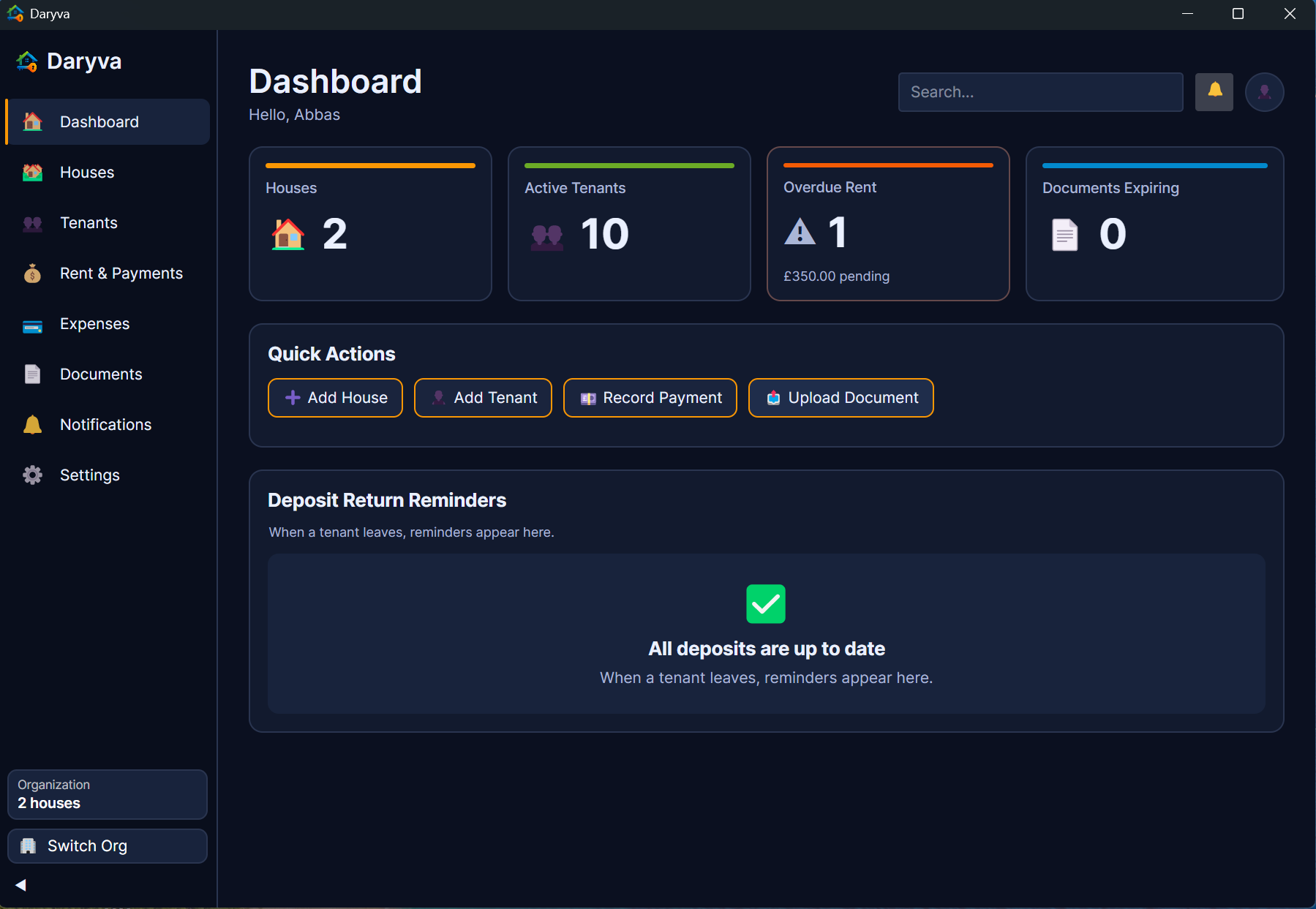Navigate to Tenants in sidebar
The height and width of the screenshot is (909, 1316).
coord(89,223)
